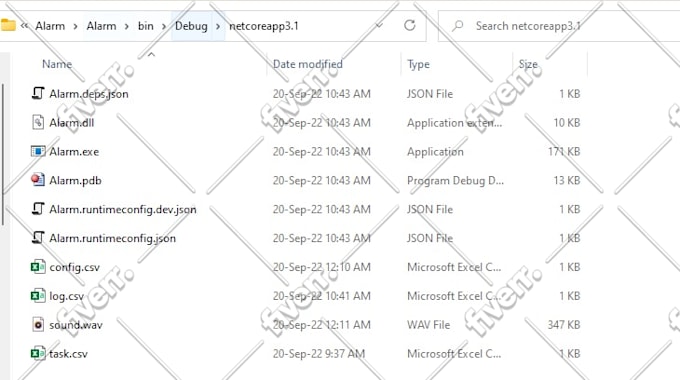The height and width of the screenshot is (380, 680).
Task: Expand chevron after first Alarm breadcrumb
Action: click(x=75, y=26)
